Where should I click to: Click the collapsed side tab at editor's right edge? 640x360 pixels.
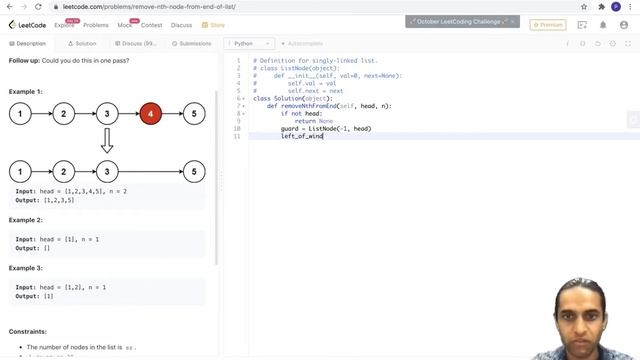[634, 120]
